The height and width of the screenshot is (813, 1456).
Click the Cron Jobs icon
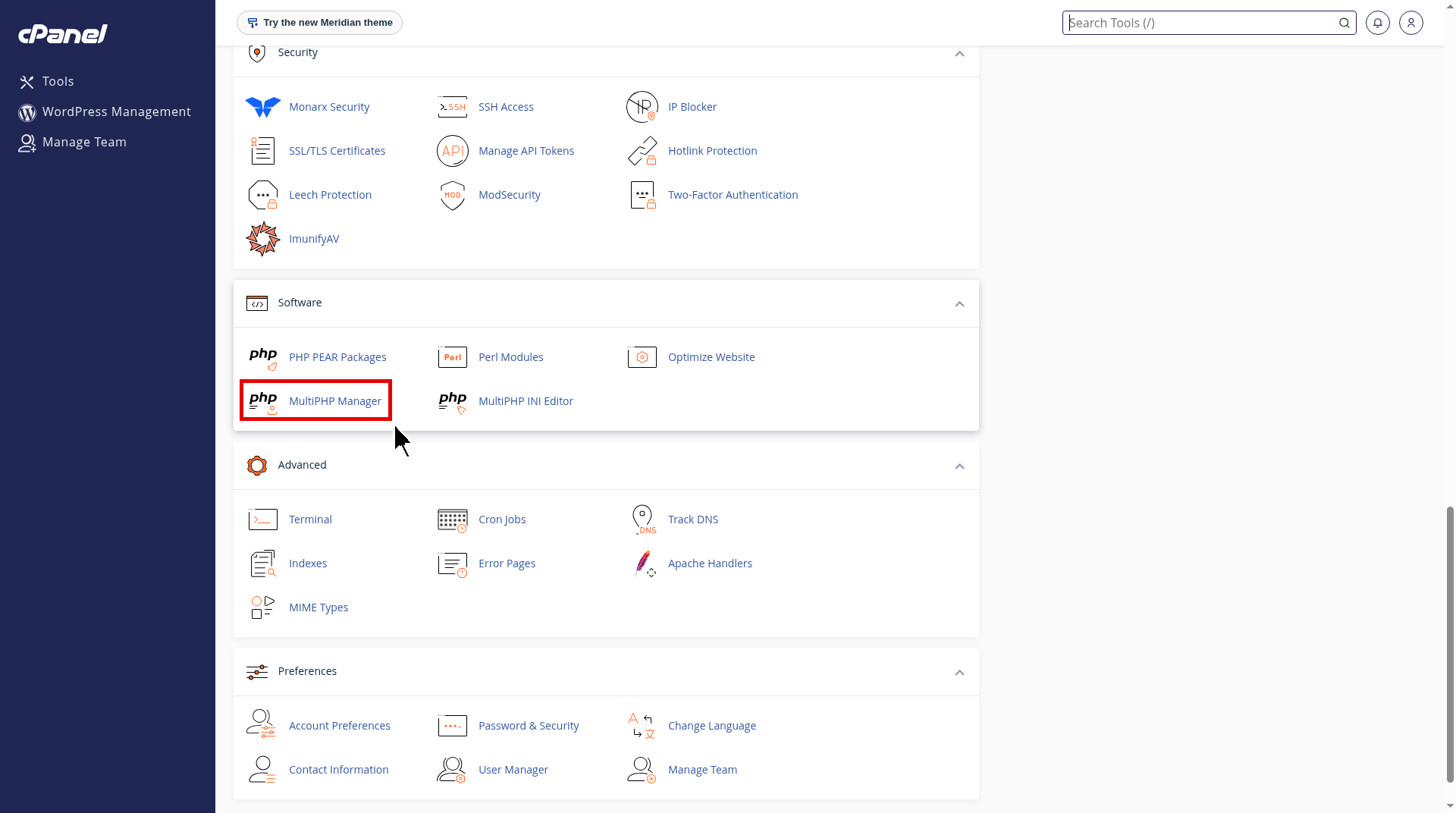pyautogui.click(x=453, y=520)
